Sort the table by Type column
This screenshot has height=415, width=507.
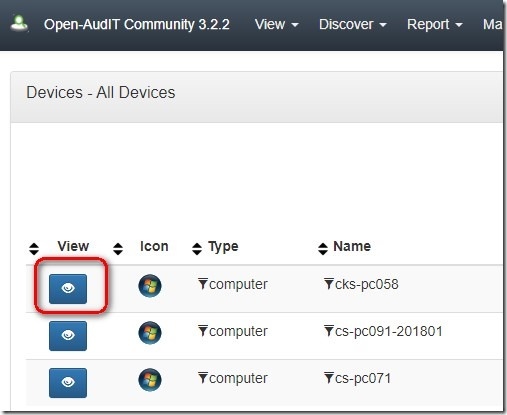(x=197, y=249)
